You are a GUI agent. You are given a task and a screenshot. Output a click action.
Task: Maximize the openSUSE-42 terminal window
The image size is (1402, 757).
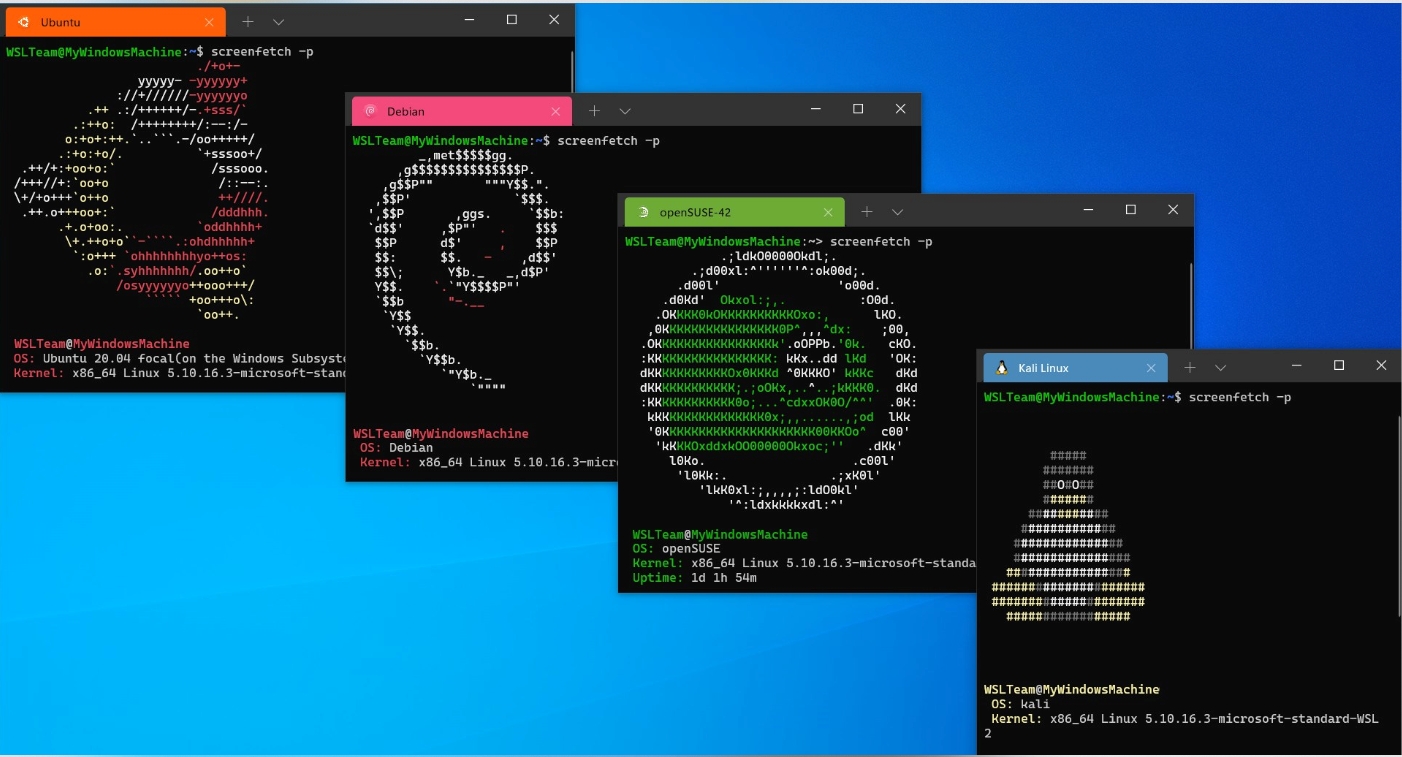(1131, 210)
